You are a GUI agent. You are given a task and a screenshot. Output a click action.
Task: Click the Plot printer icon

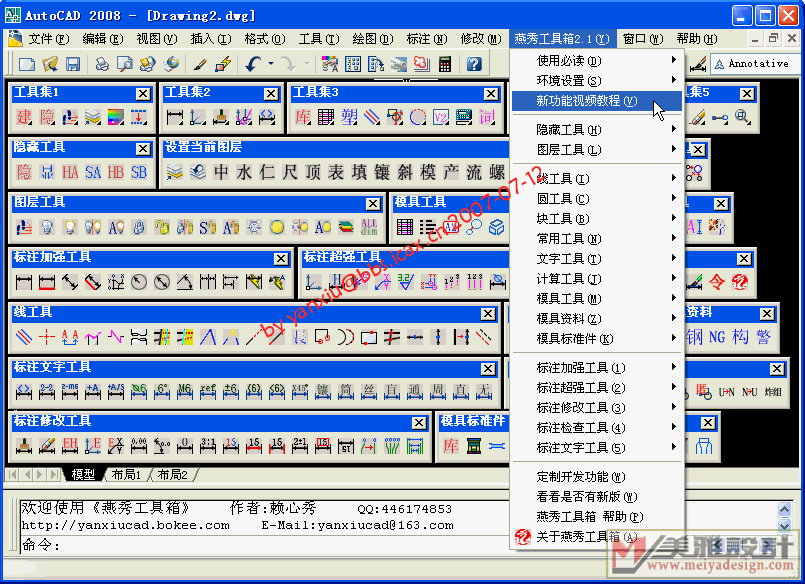pos(102,64)
